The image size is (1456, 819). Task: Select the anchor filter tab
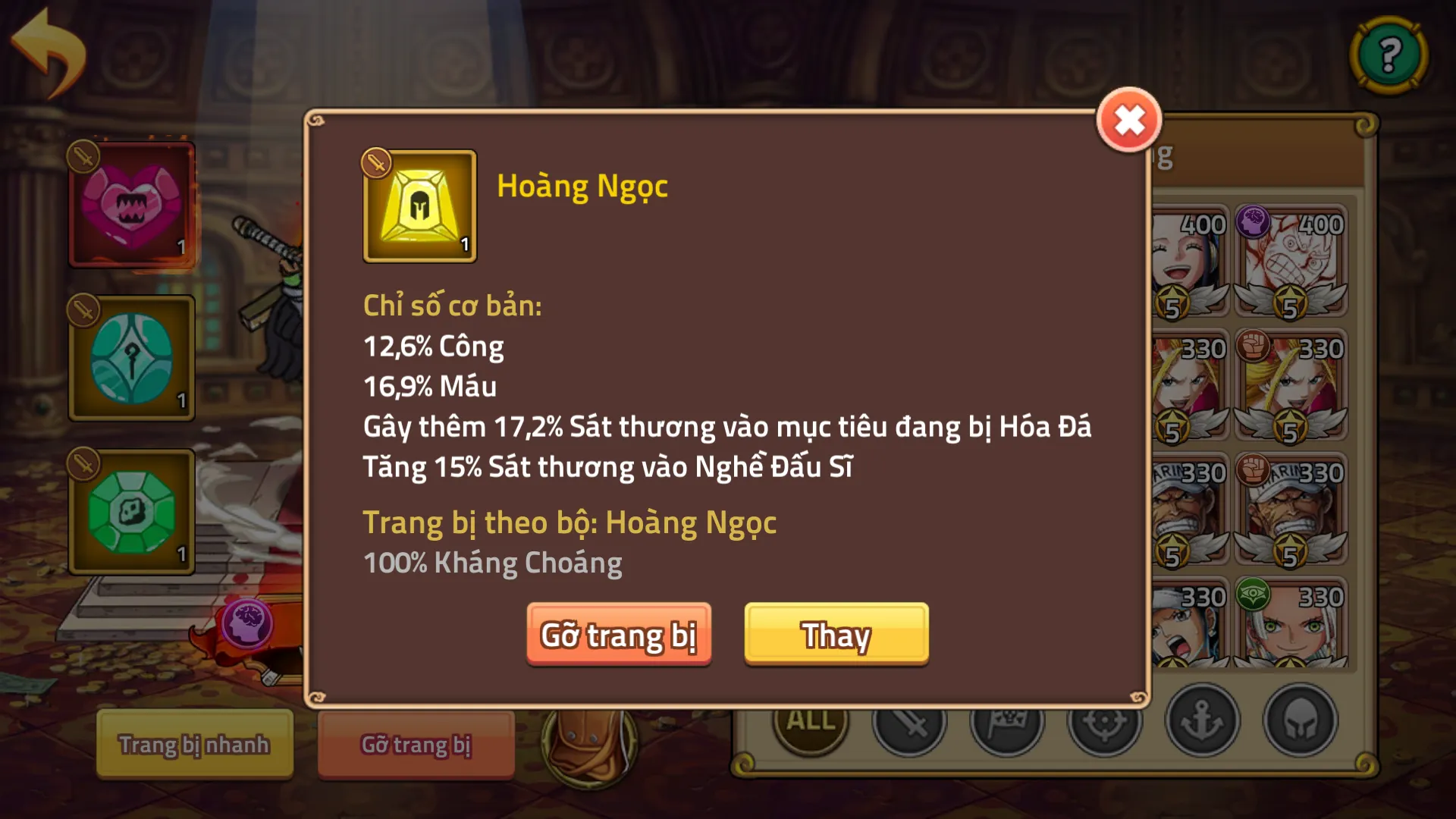1203,720
